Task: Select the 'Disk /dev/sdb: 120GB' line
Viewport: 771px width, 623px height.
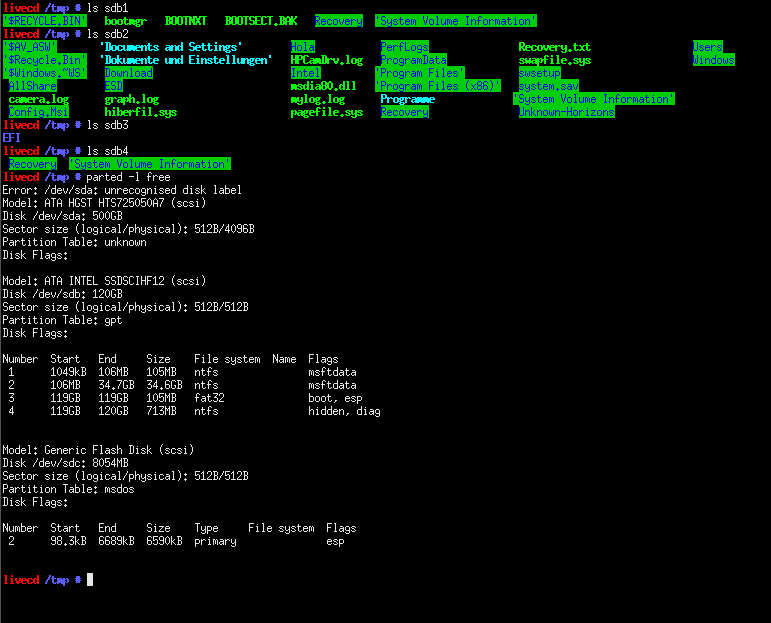Action: [x=62, y=294]
